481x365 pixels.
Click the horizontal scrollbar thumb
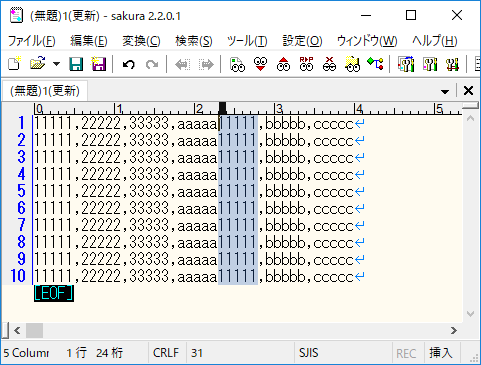click(34, 330)
